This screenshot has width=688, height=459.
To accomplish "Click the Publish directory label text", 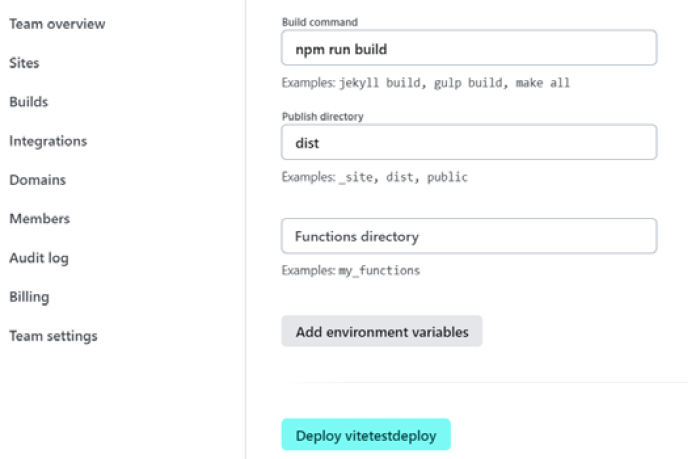I will pyautogui.click(x=323, y=116).
